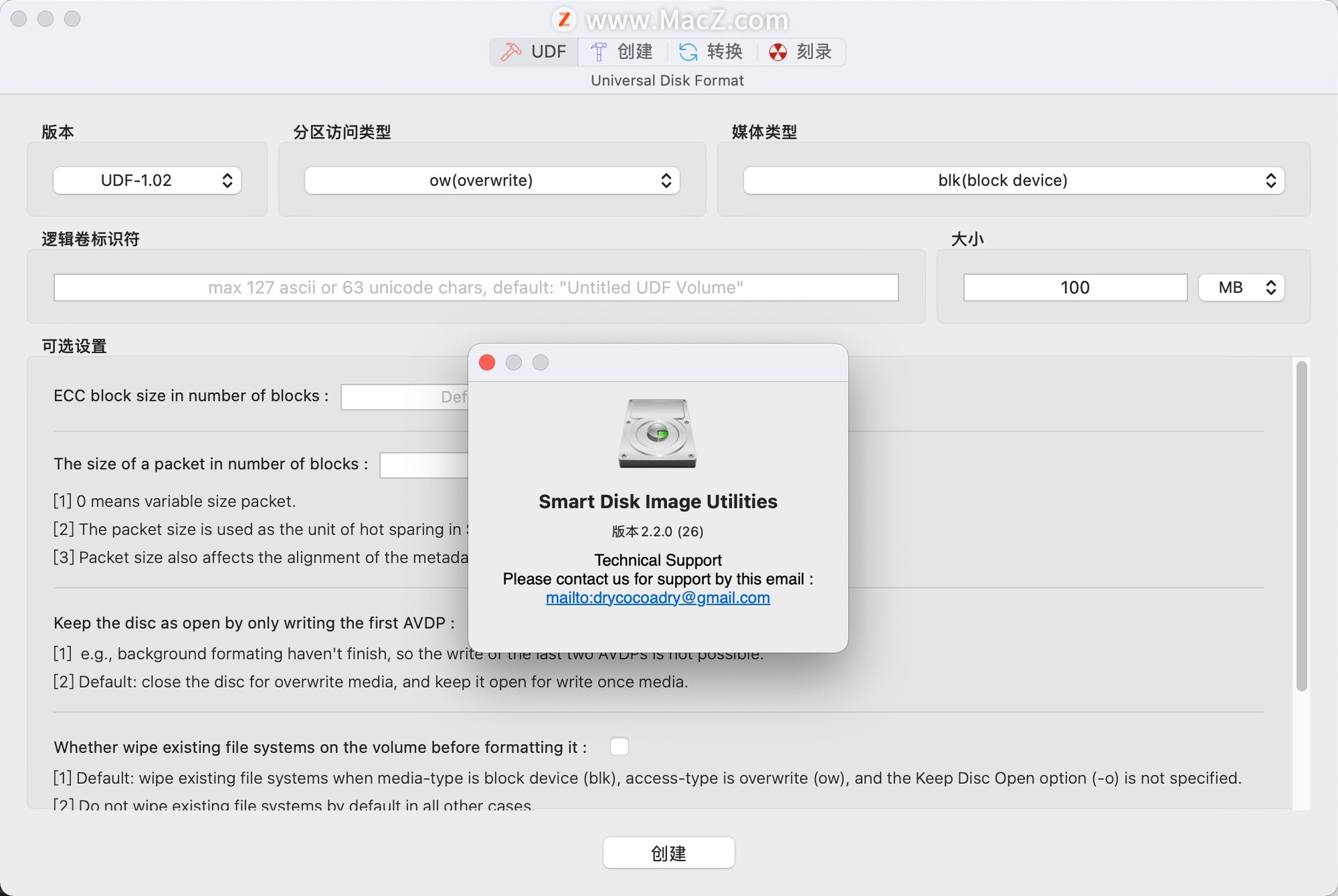Image resolution: width=1338 pixels, height=896 pixels.
Task: Click the red burn icon beside 刻录
Action: (778, 52)
